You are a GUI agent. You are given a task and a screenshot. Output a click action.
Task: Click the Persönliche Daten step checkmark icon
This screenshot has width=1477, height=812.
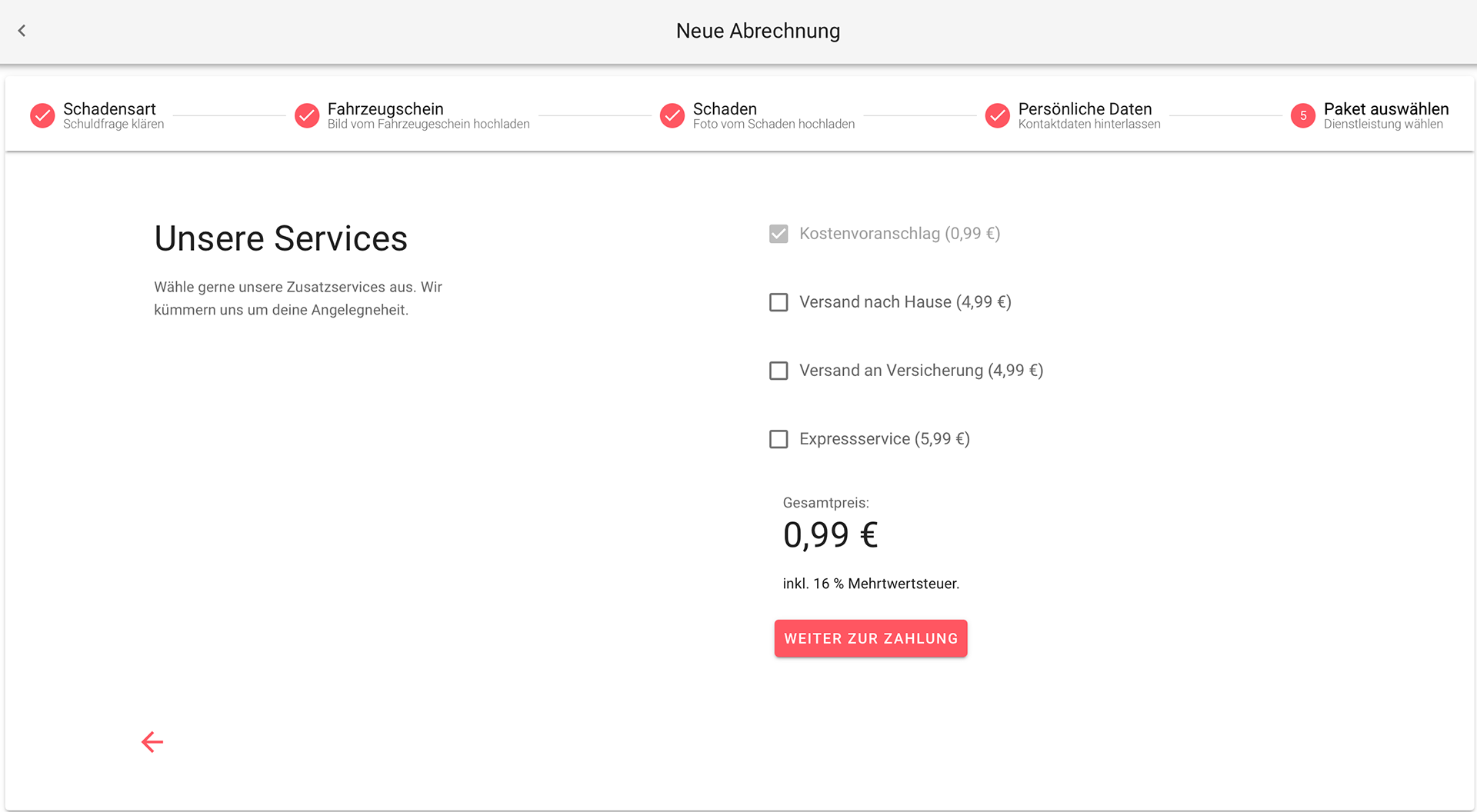click(x=998, y=115)
